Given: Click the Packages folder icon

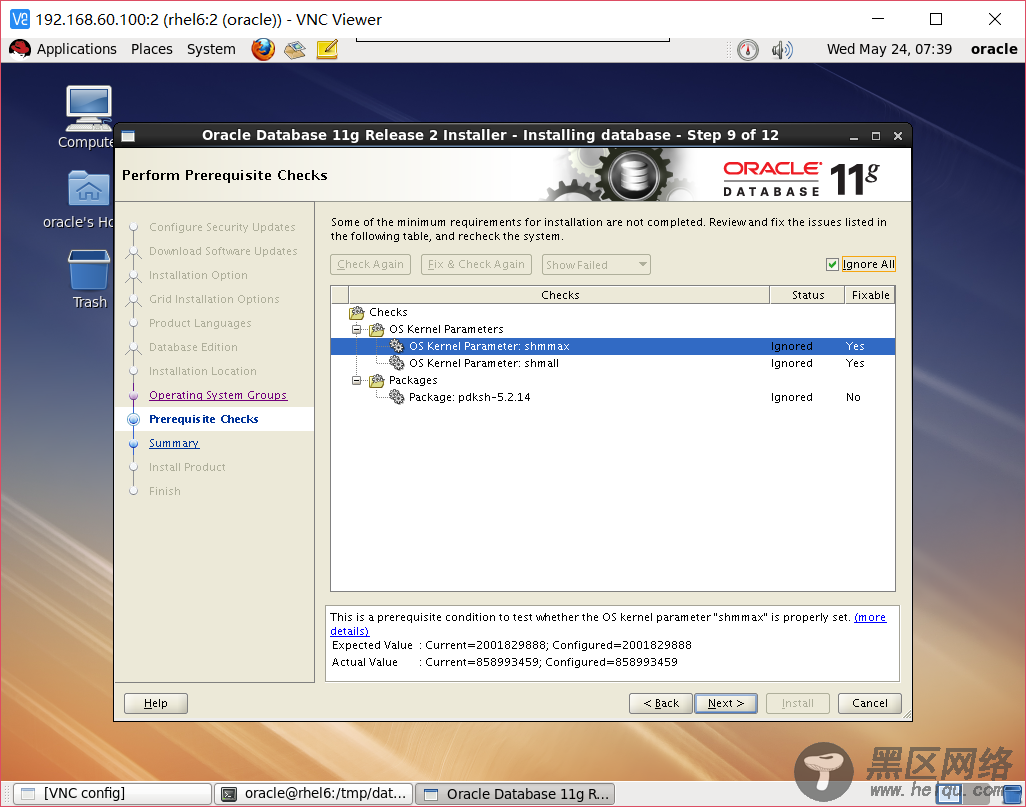Looking at the screenshot, I should [377, 380].
